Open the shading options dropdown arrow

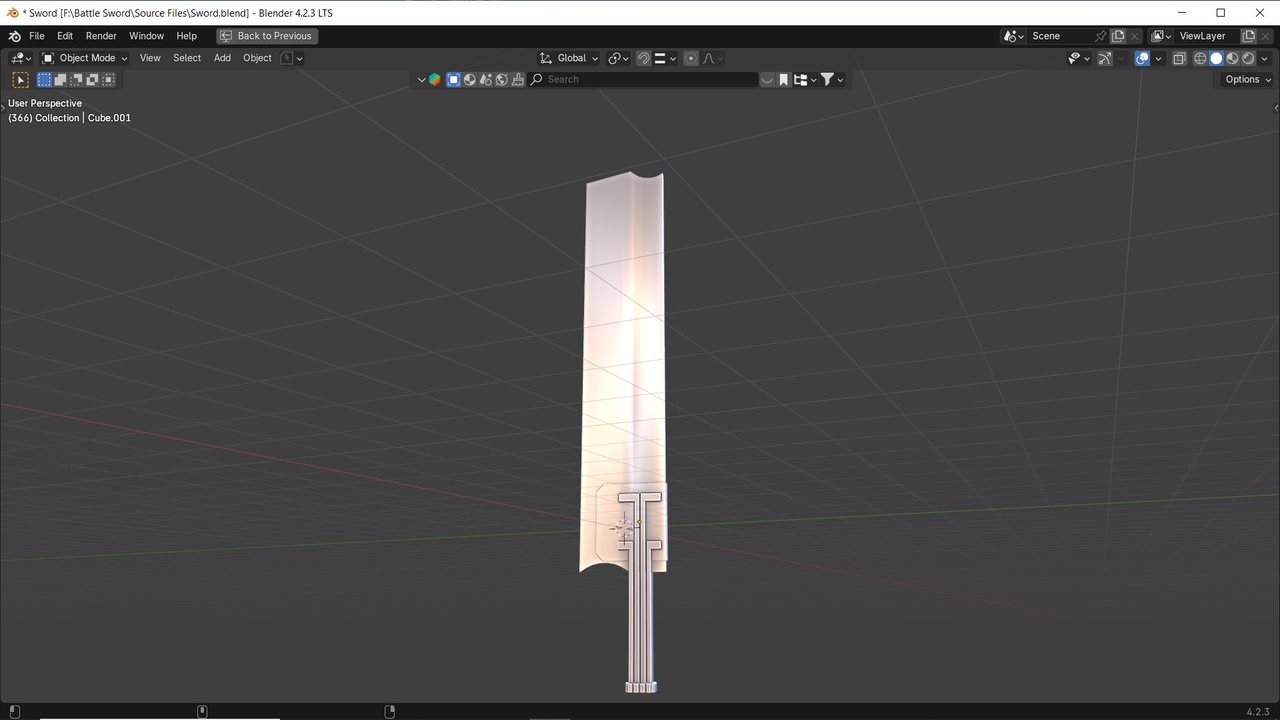tap(1264, 59)
